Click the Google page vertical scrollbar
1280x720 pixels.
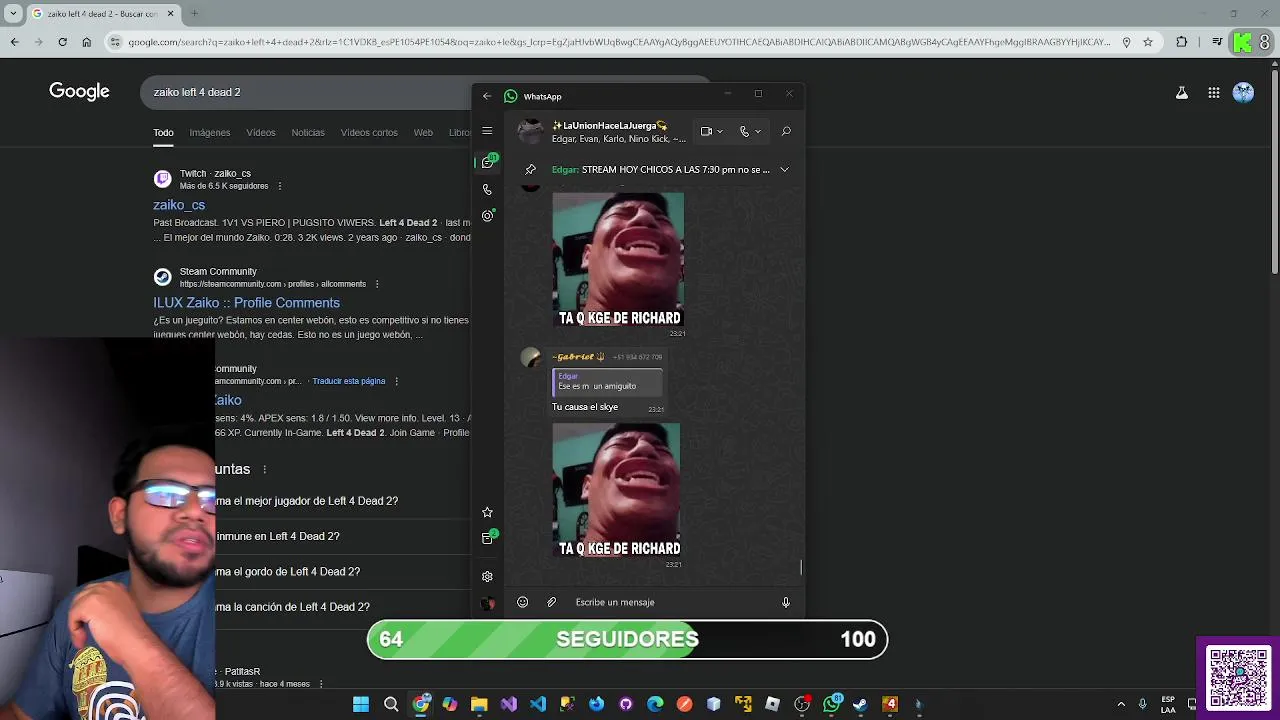pos(1274,170)
